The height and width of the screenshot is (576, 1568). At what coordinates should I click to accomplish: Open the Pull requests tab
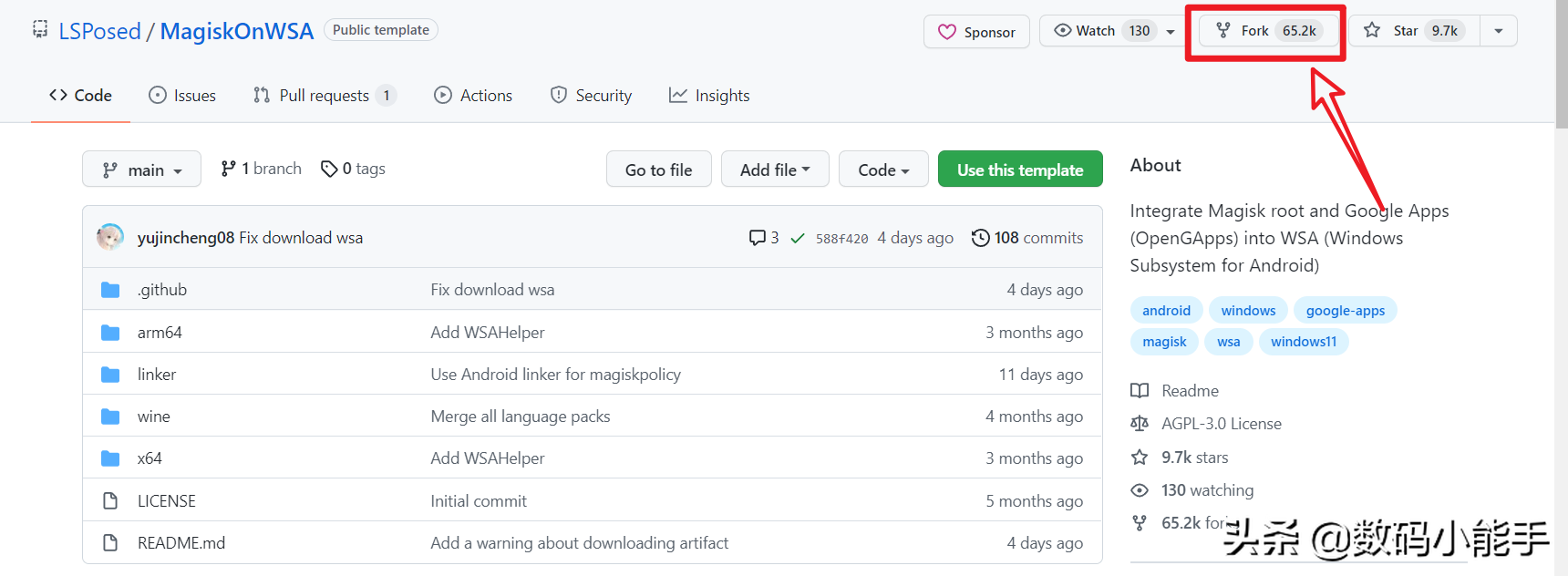(x=324, y=96)
